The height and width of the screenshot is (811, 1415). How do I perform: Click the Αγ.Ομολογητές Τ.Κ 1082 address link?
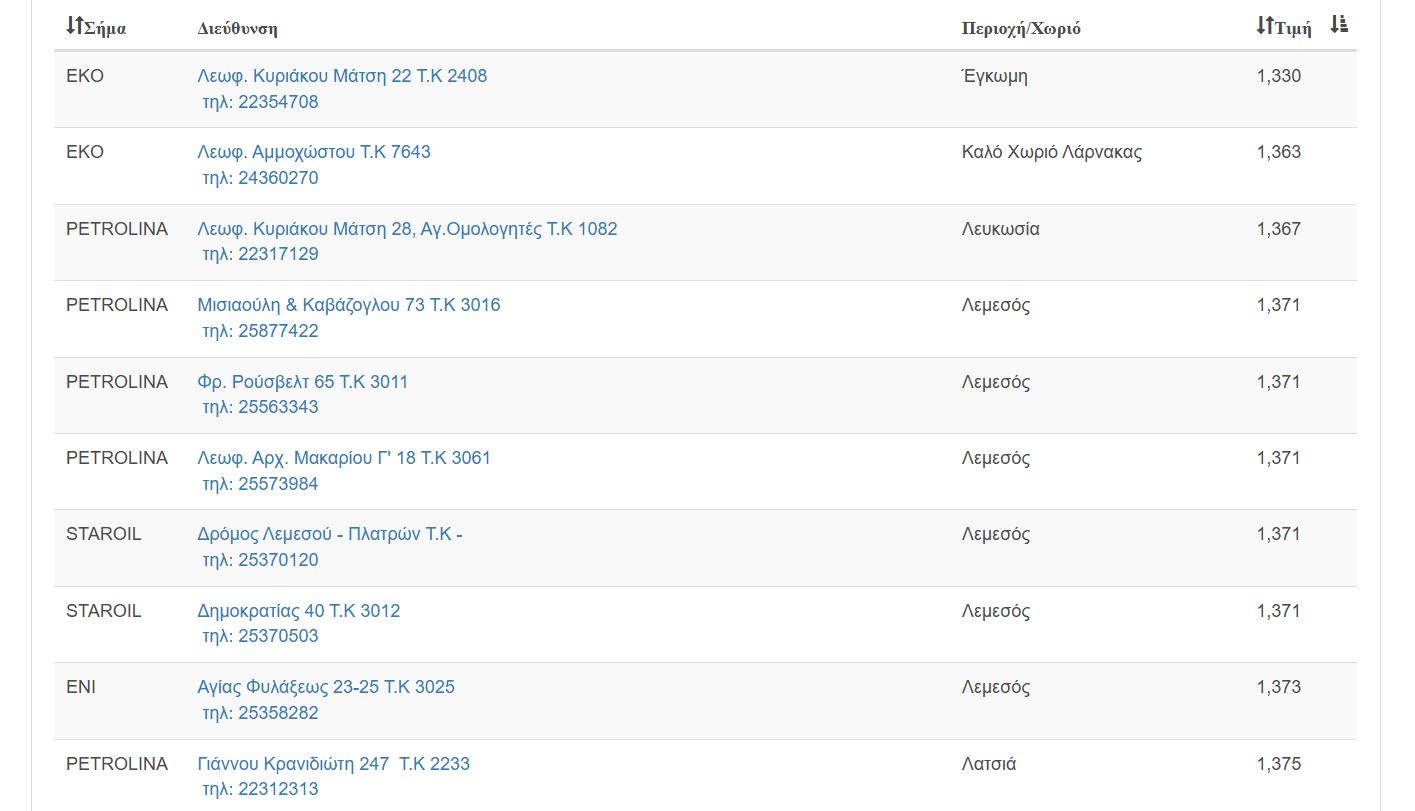(407, 229)
